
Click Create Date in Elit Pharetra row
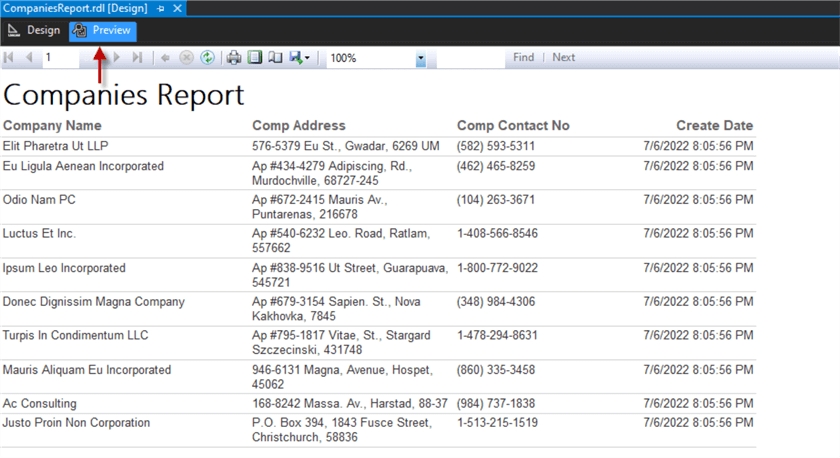click(699, 146)
